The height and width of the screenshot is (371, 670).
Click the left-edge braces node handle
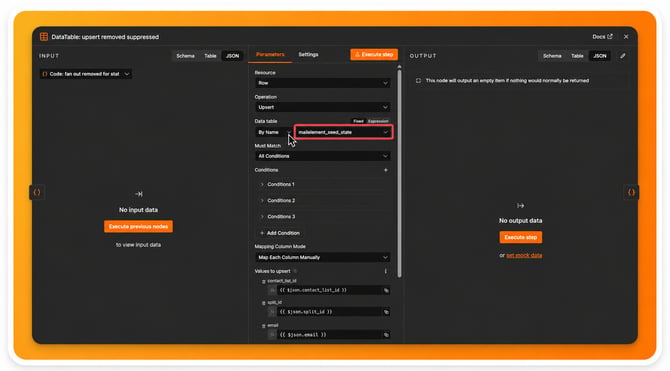point(37,192)
